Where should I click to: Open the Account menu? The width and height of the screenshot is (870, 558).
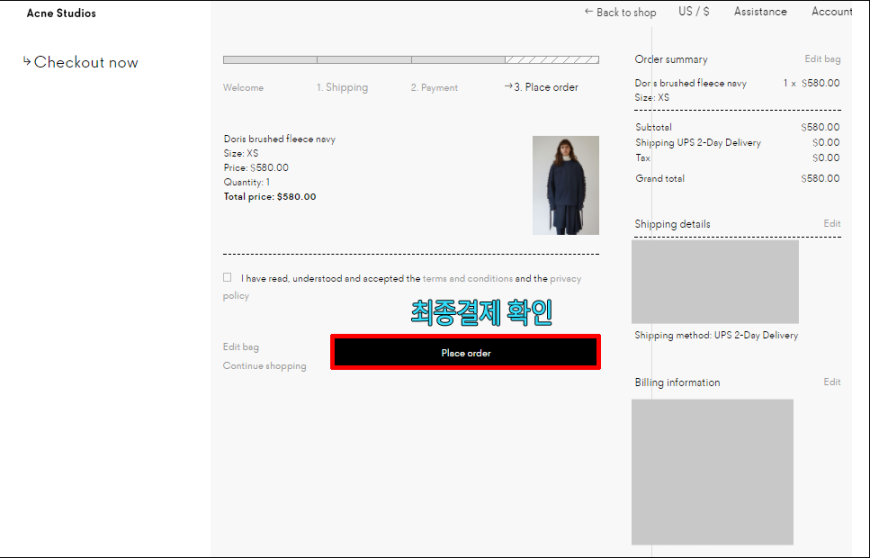[832, 11]
